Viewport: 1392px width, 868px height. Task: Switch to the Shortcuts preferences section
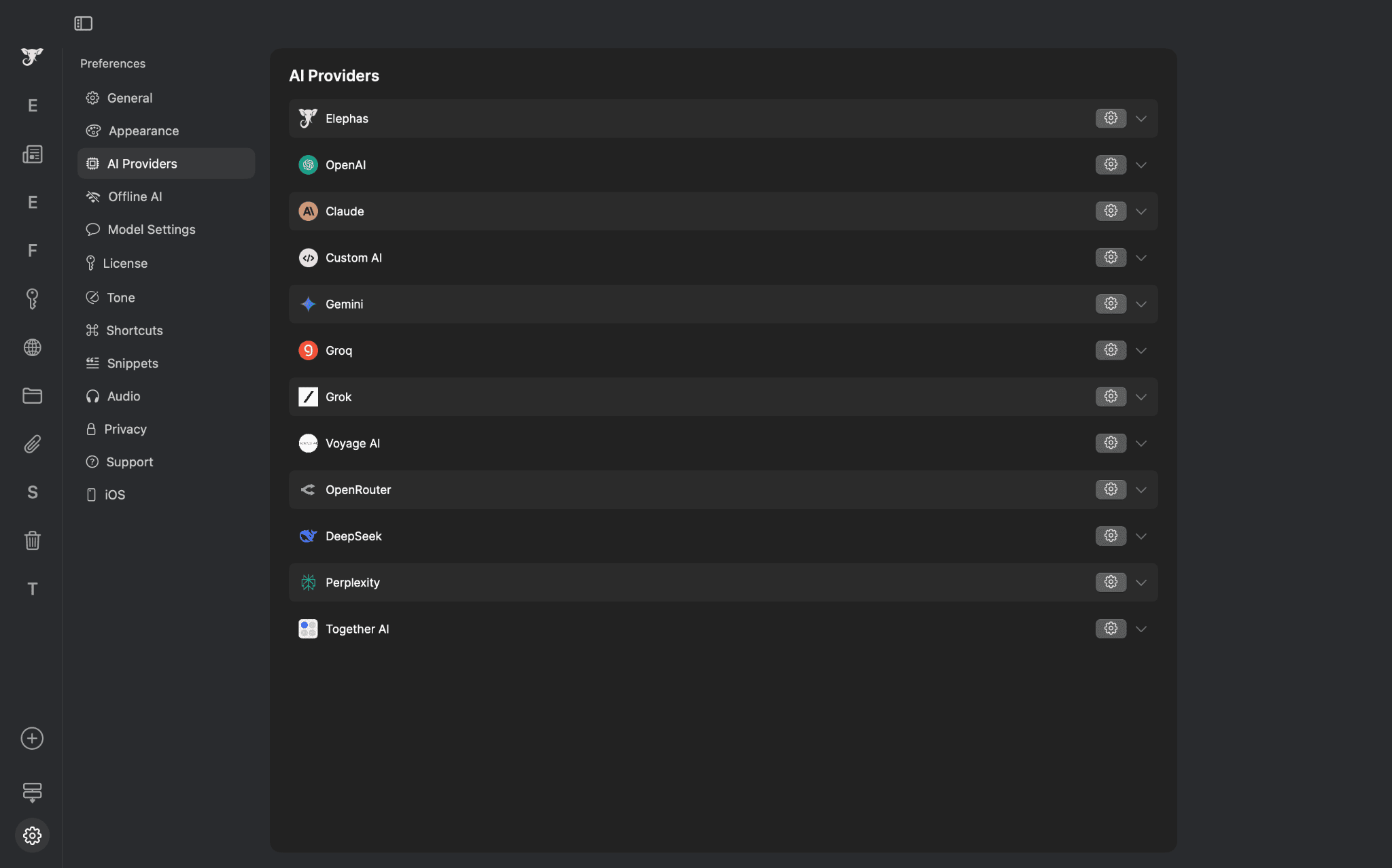coord(134,330)
